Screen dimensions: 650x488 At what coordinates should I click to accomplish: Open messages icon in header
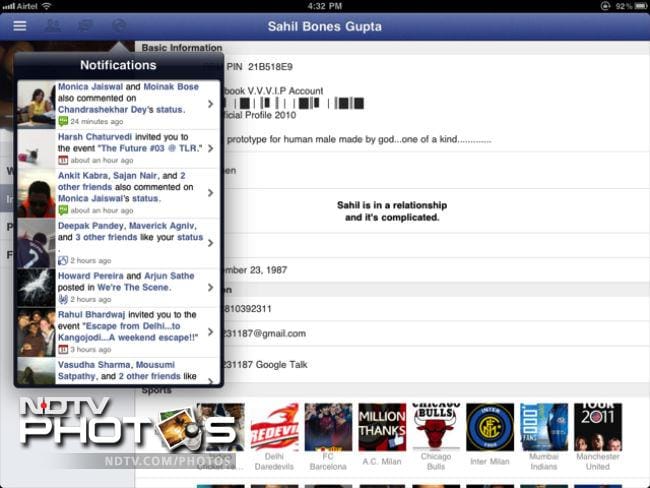point(85,26)
